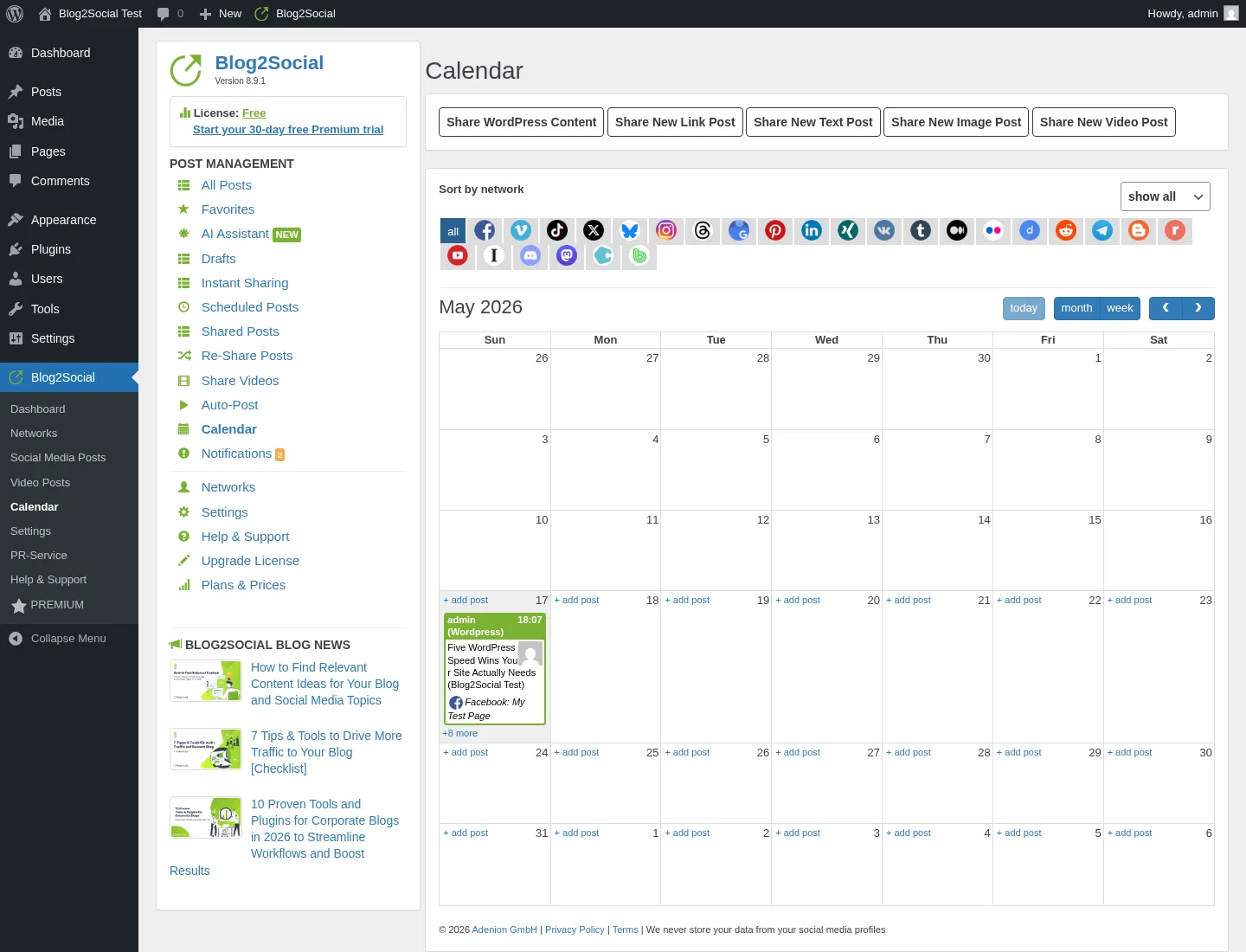Open Re-Share Posts menu item

(247, 356)
